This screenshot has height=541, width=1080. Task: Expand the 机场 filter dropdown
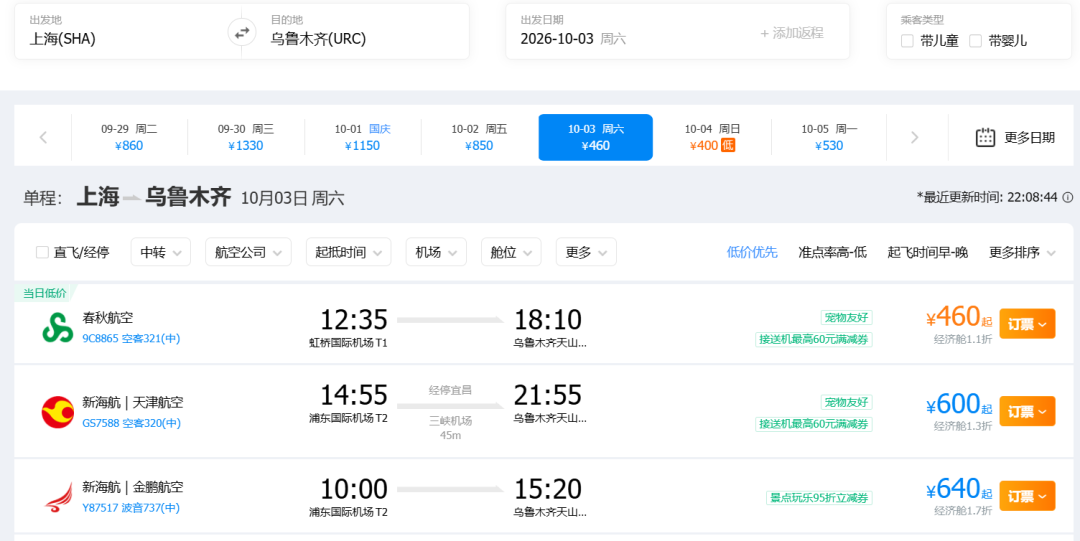point(436,252)
